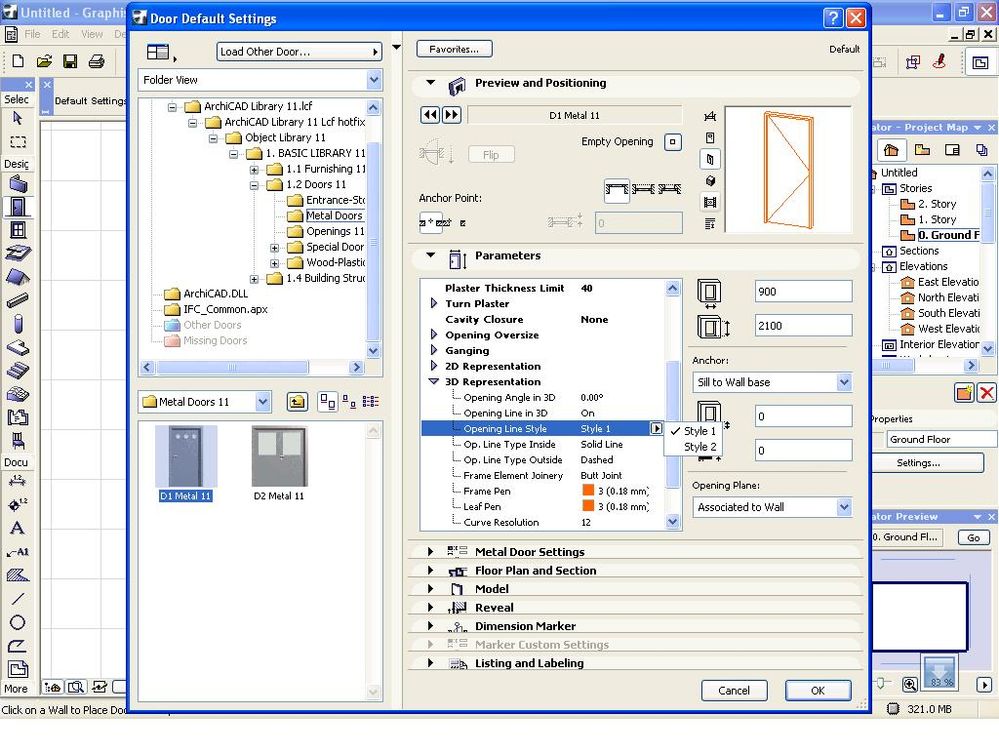
Task: Select 2. Story in Project Map
Action: pyautogui.click(x=937, y=204)
